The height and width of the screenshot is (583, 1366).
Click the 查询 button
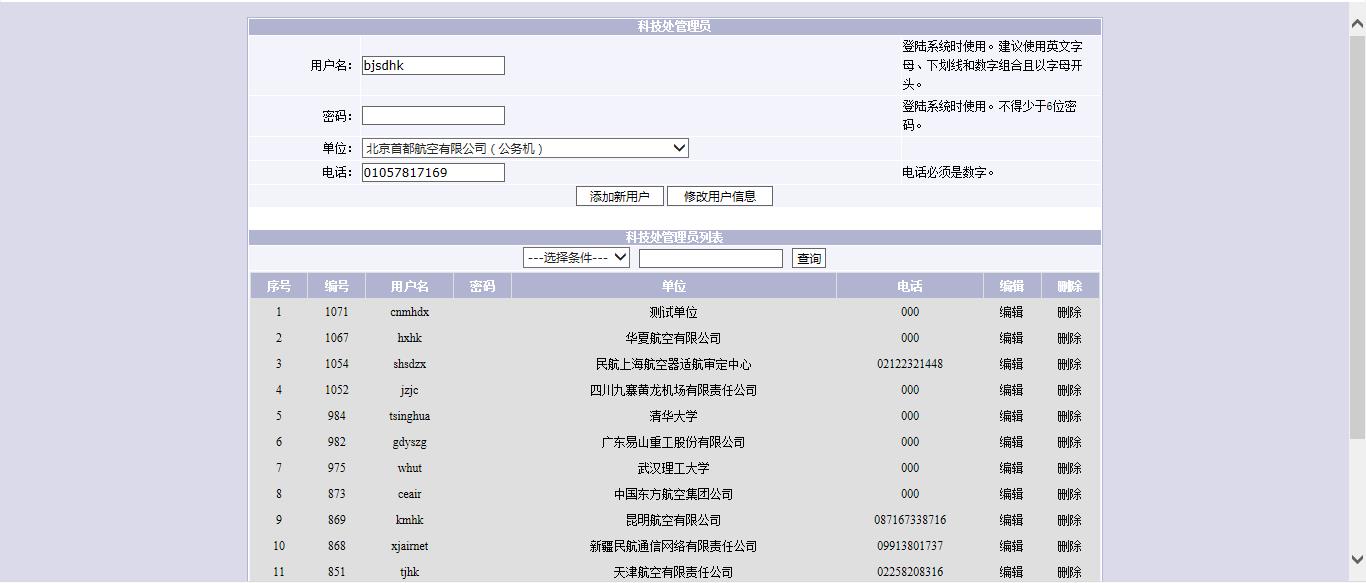tap(809, 258)
